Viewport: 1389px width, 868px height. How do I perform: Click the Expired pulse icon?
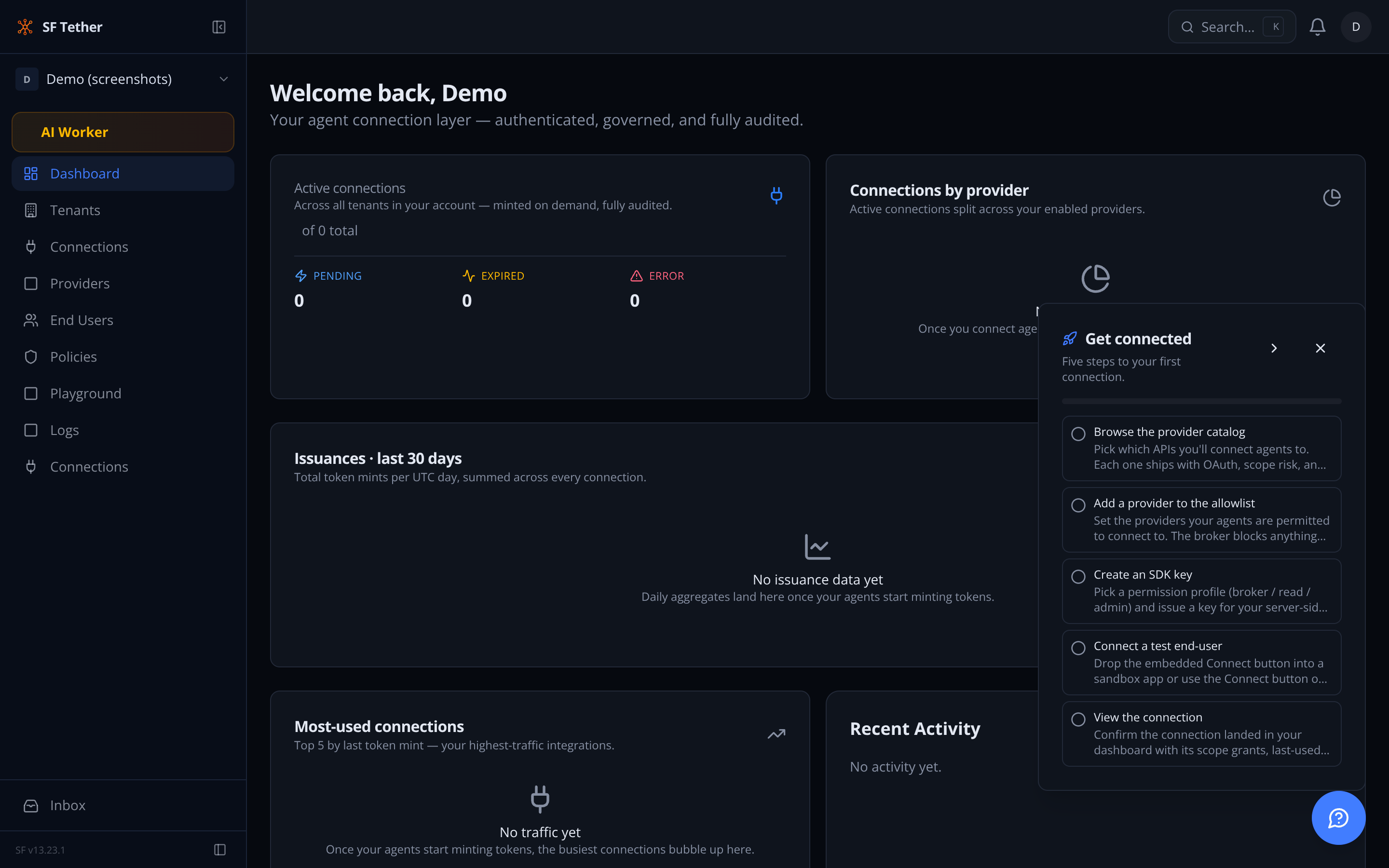pyautogui.click(x=468, y=275)
